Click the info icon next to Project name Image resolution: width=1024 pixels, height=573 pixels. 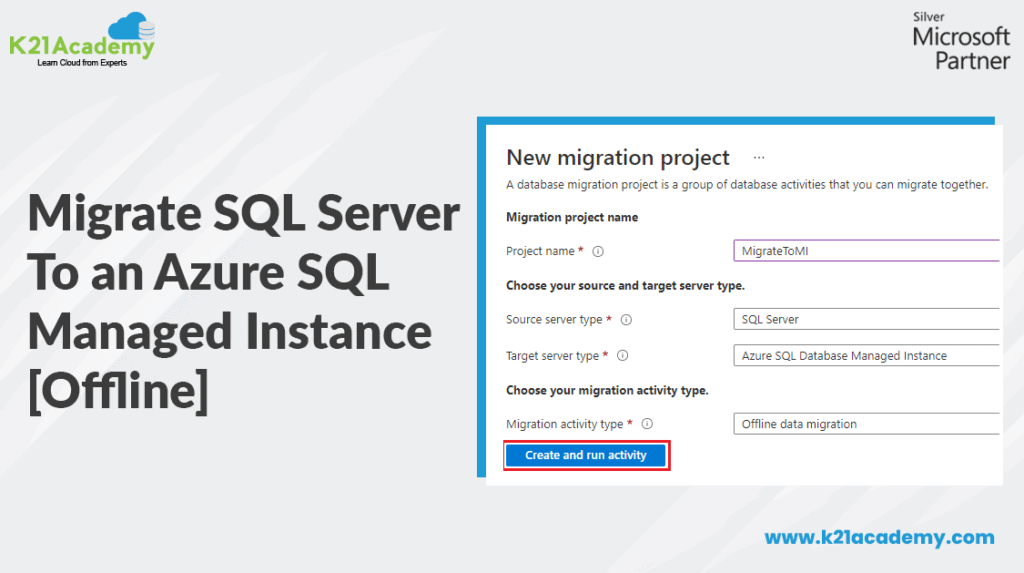[598, 251]
